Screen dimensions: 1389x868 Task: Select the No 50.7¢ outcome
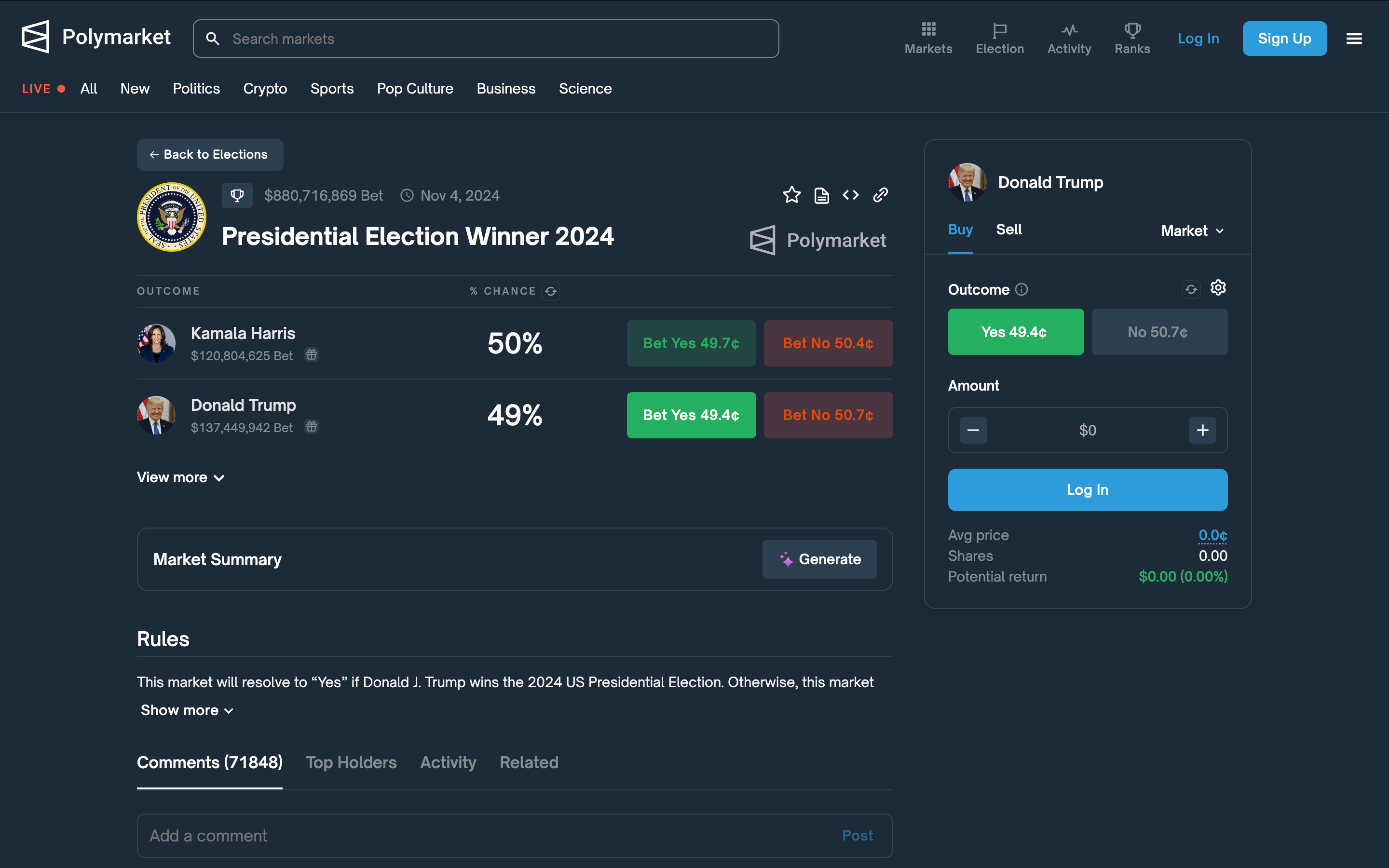point(1159,332)
